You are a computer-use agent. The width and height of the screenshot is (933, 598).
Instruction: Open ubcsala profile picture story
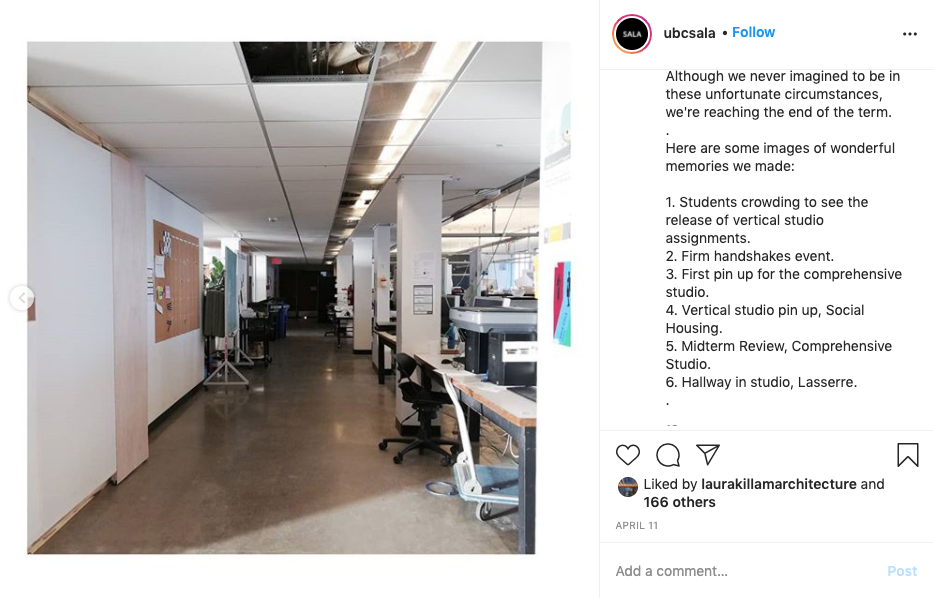[x=632, y=34]
